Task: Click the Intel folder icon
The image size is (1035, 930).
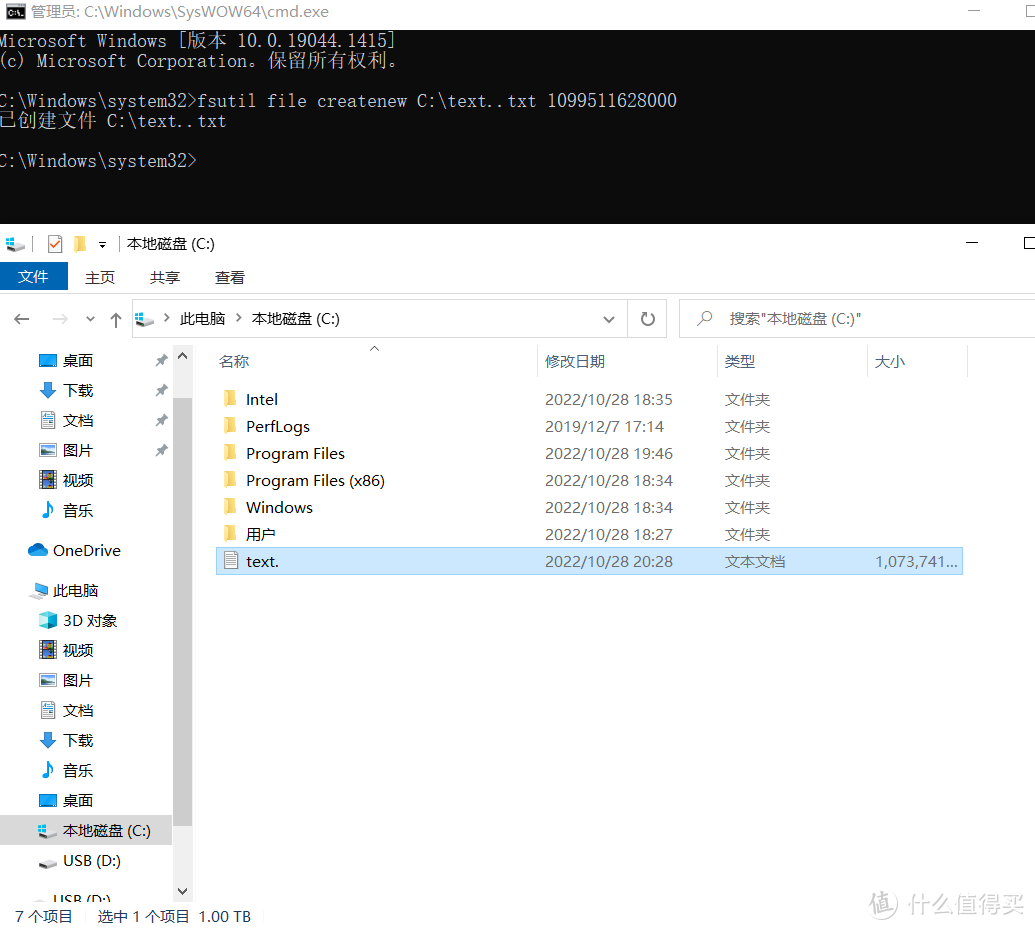Action: point(230,399)
